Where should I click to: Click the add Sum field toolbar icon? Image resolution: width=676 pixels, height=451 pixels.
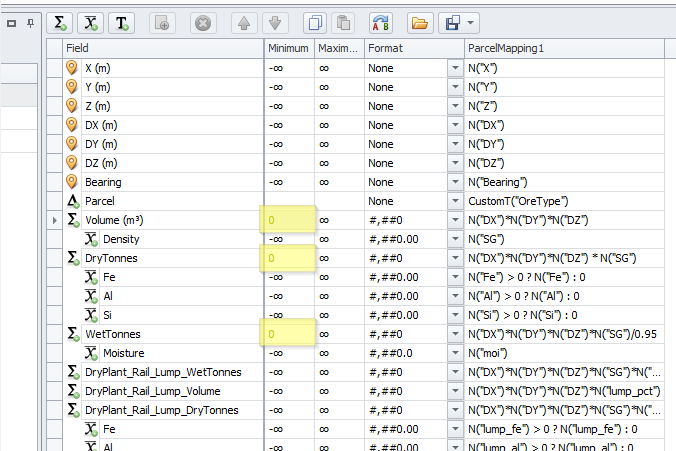point(60,22)
